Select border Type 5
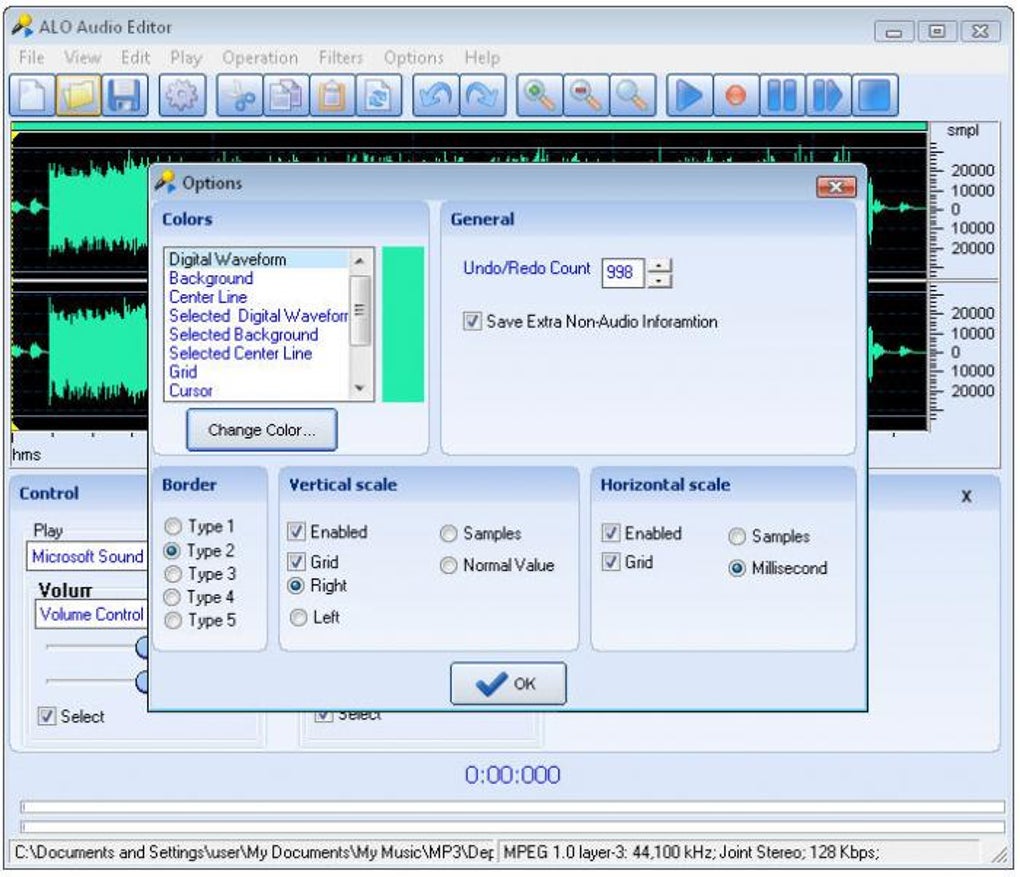The width and height of the screenshot is (1020, 877). pyautogui.click(x=173, y=620)
